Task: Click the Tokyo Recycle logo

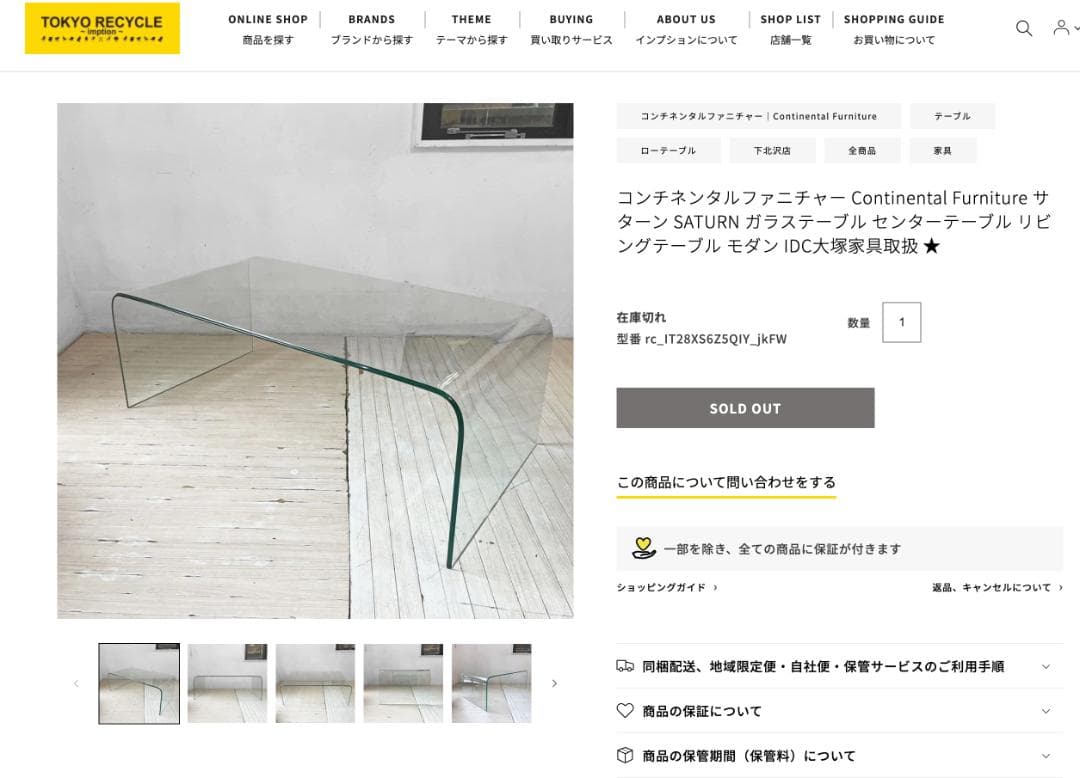Action: coord(102,28)
